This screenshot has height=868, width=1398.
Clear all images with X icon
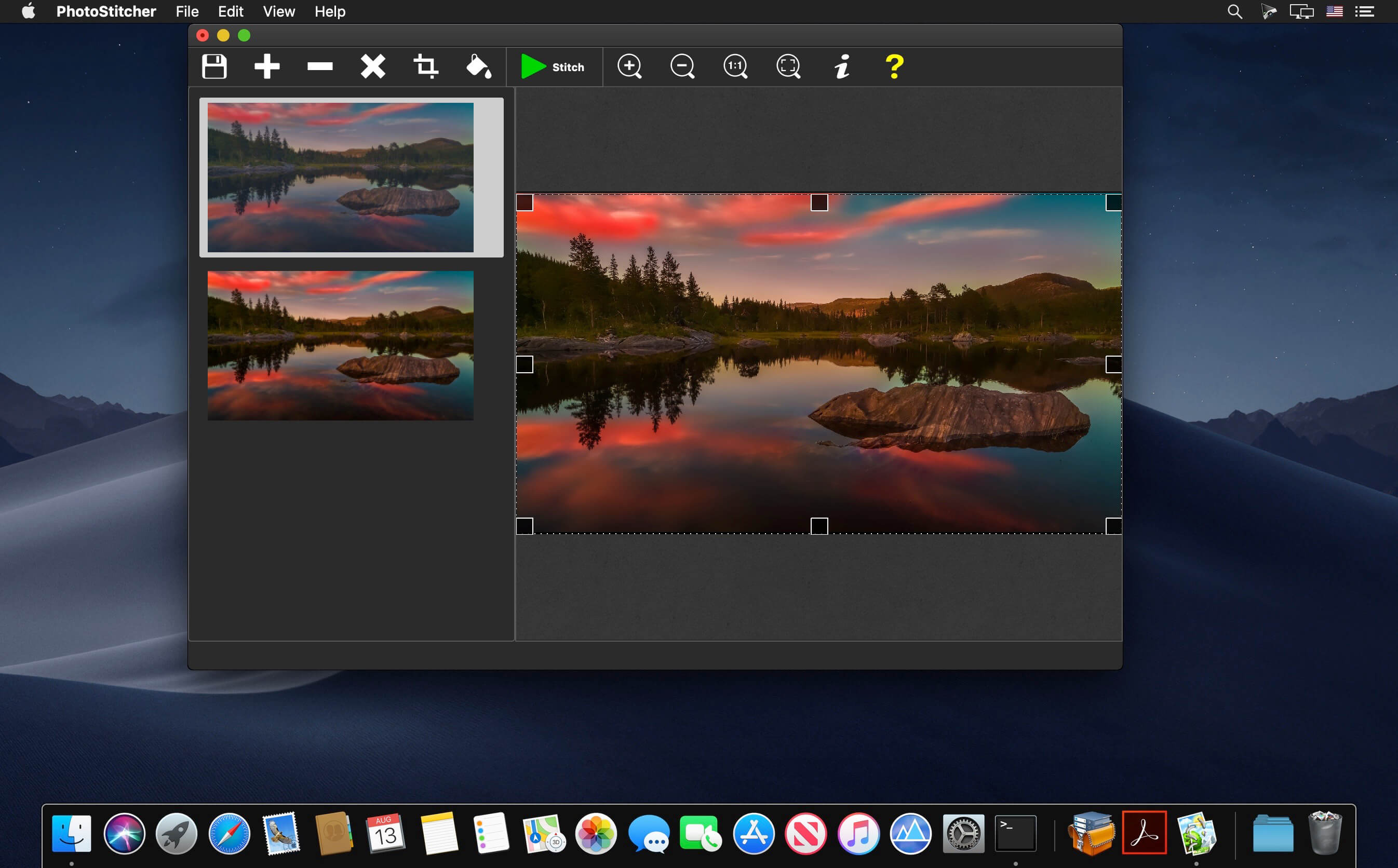372,66
